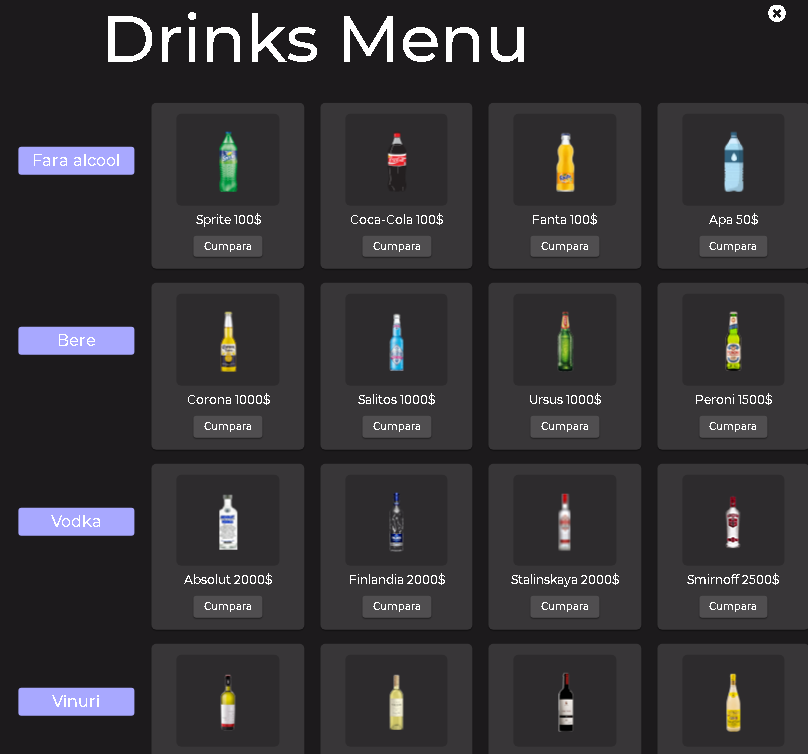Click the Ursus 1000$ label
The image size is (808, 754).
click(x=565, y=399)
